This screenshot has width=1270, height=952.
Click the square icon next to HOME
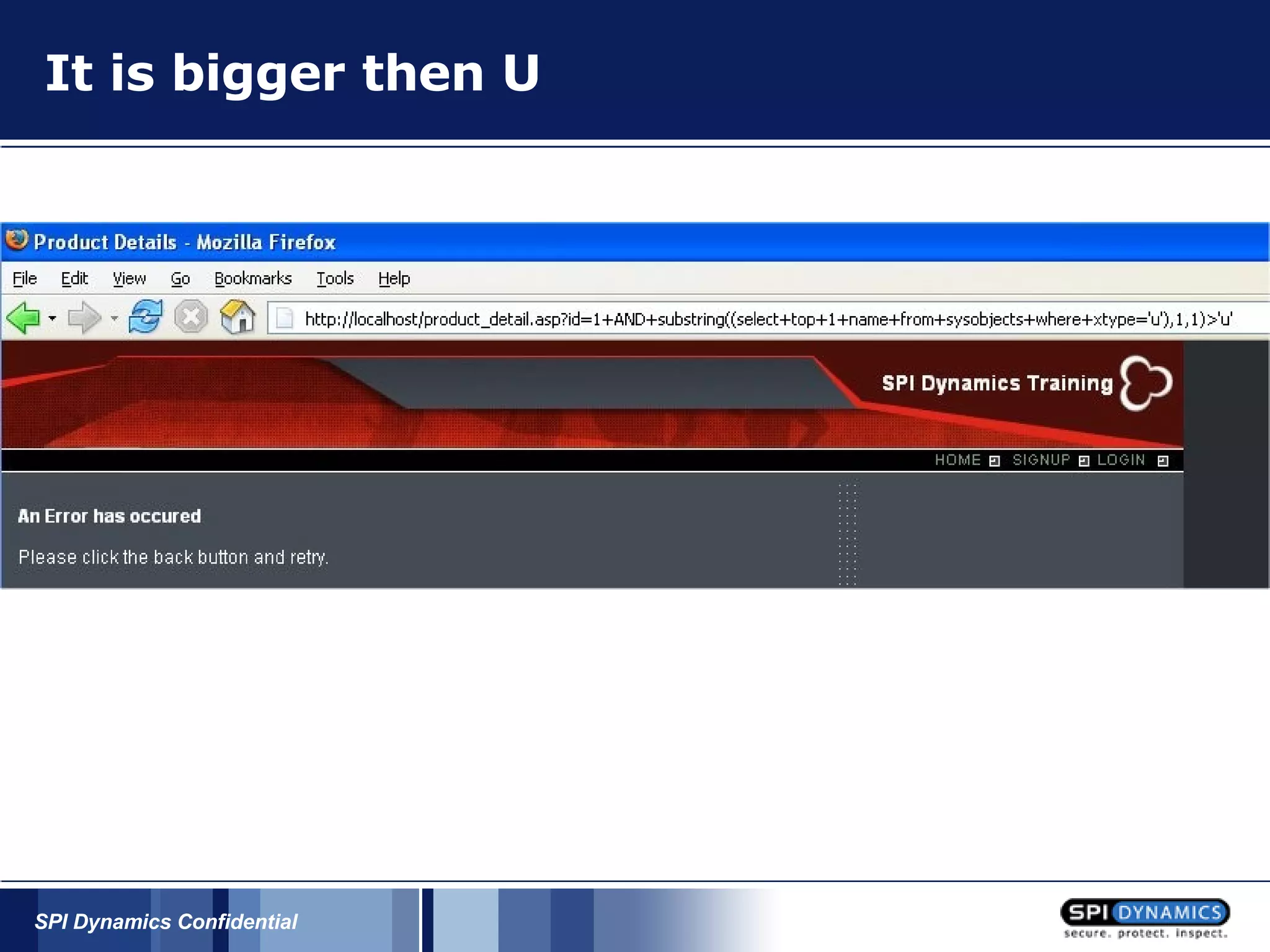(994, 461)
